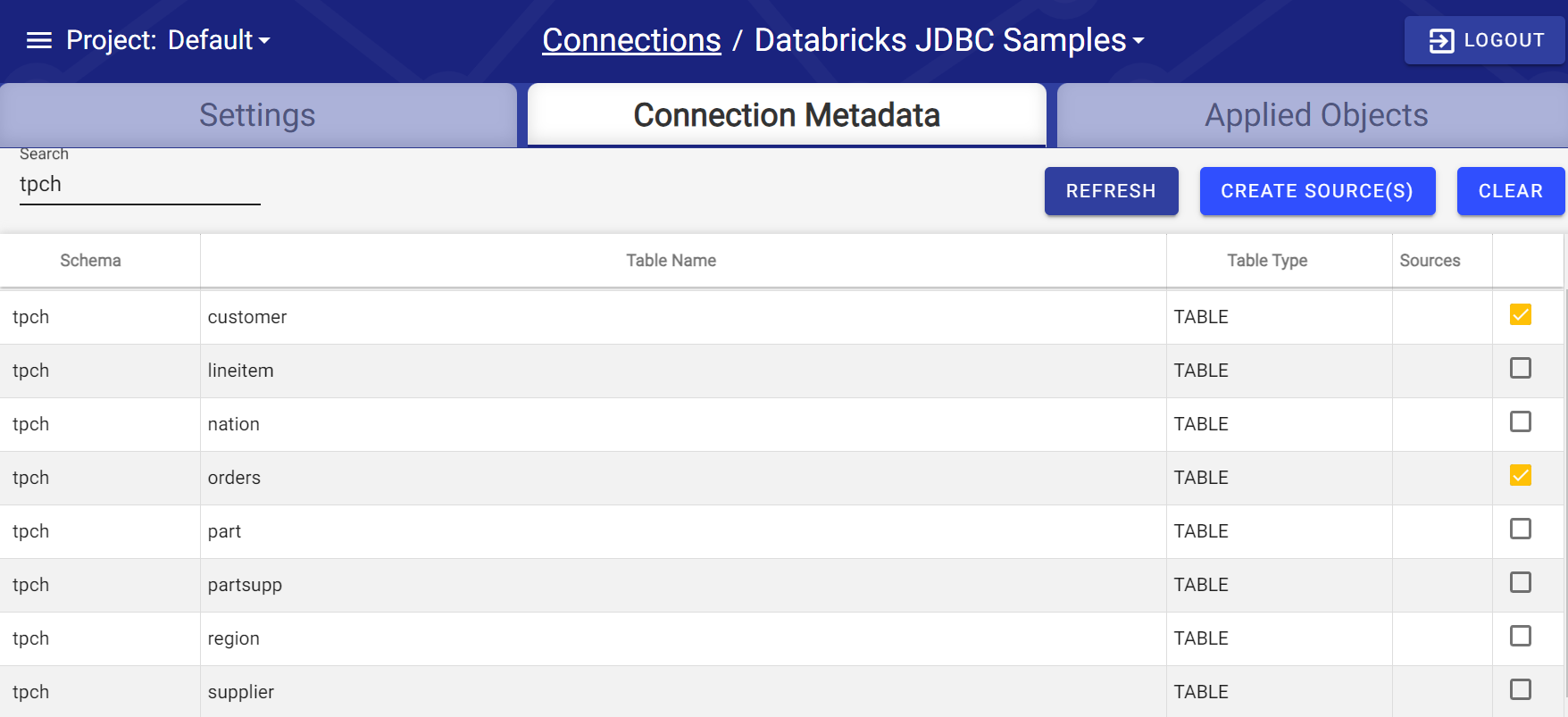Switch to the Applied Objects tab
The height and width of the screenshot is (717, 1568).
point(1315,114)
